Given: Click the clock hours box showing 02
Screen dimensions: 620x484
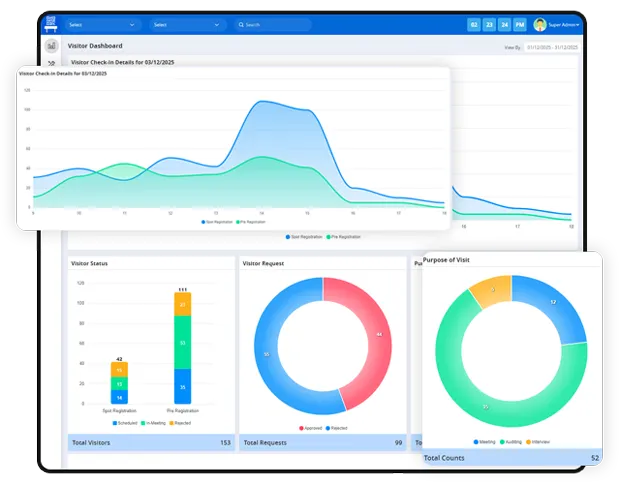Looking at the screenshot, I should pos(473,25).
